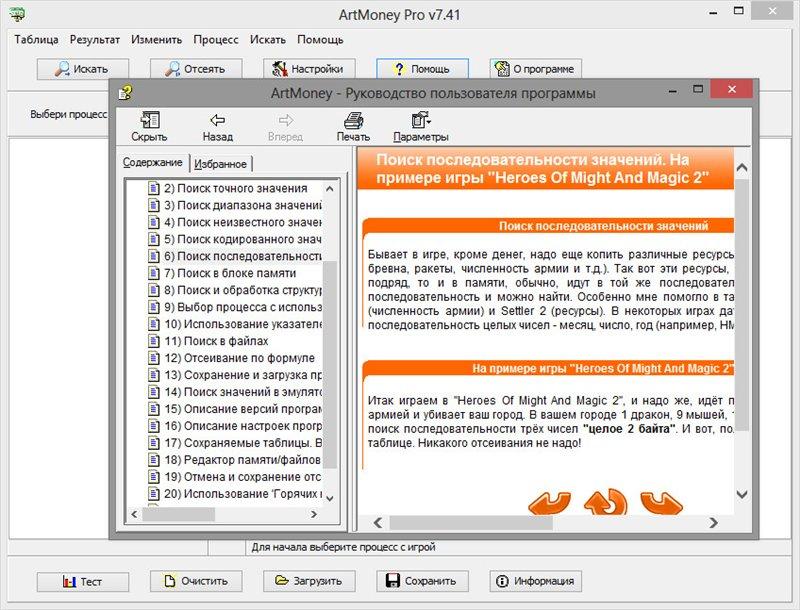Open topic 19) Отмена и сохранение
Image resolution: width=800 pixels, height=610 pixels.
[x=242, y=476]
